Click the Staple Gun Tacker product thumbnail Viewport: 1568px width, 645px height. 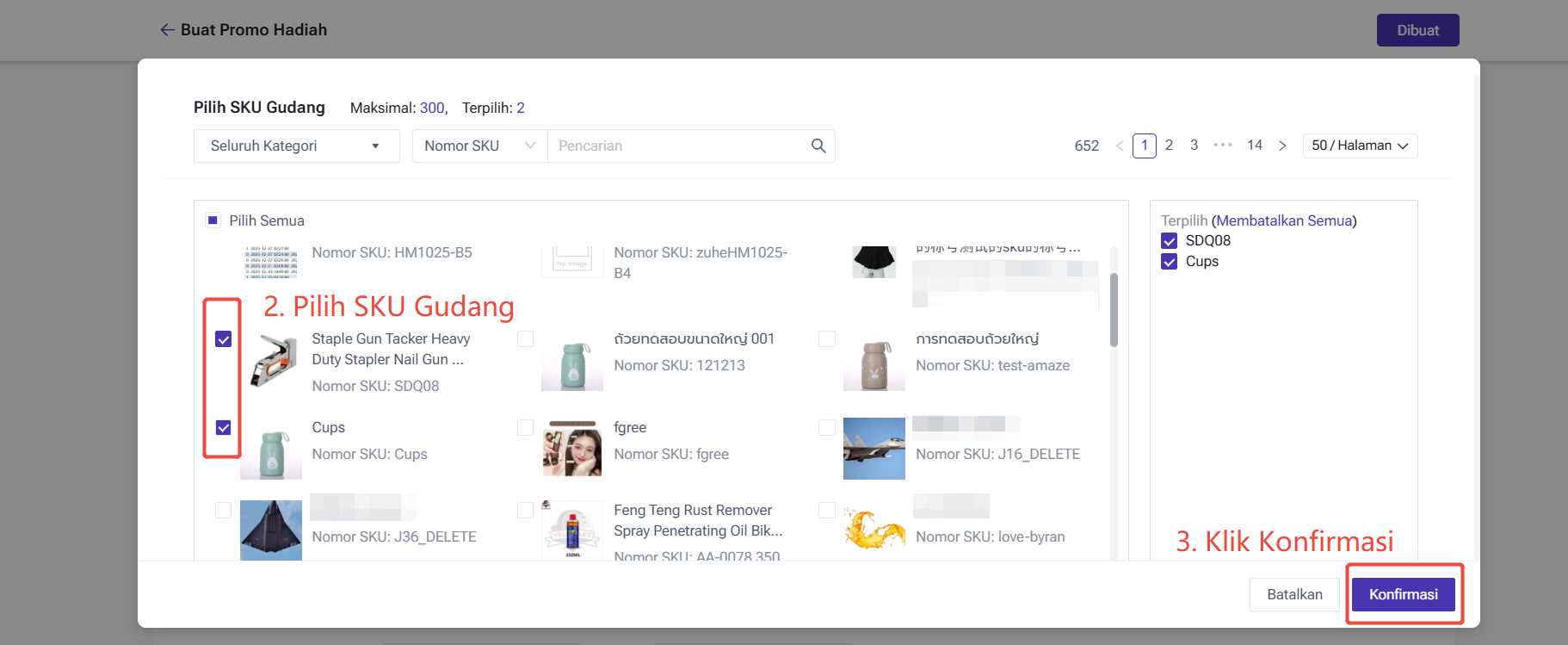[272, 362]
